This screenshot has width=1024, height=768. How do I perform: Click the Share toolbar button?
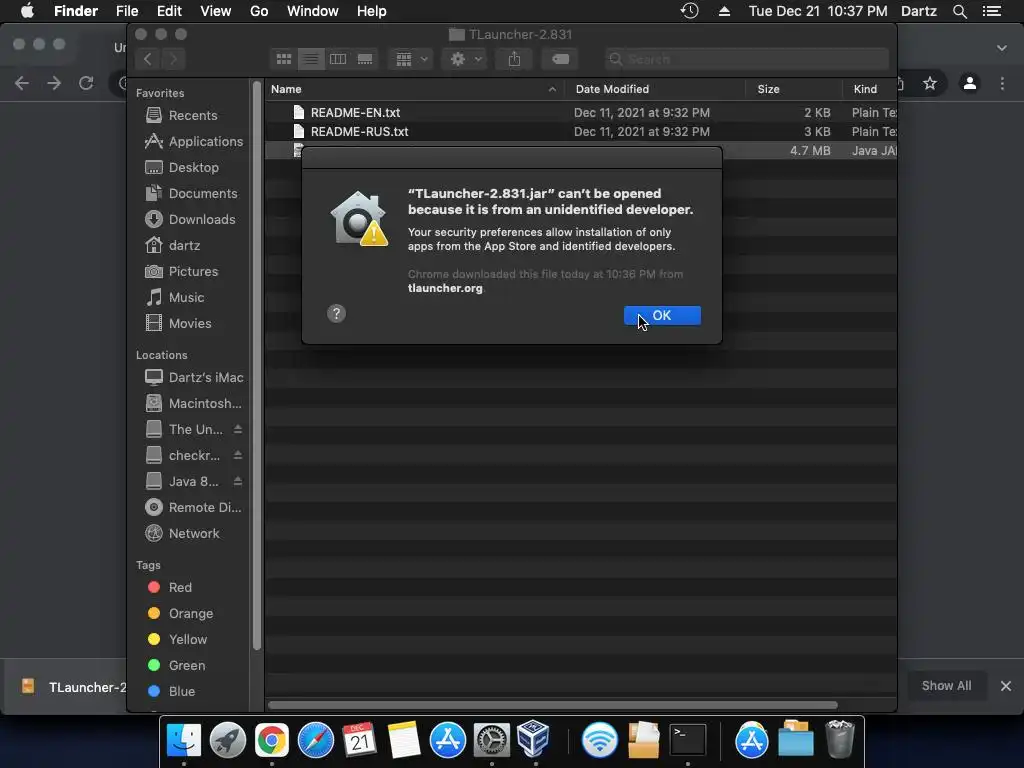(515, 59)
